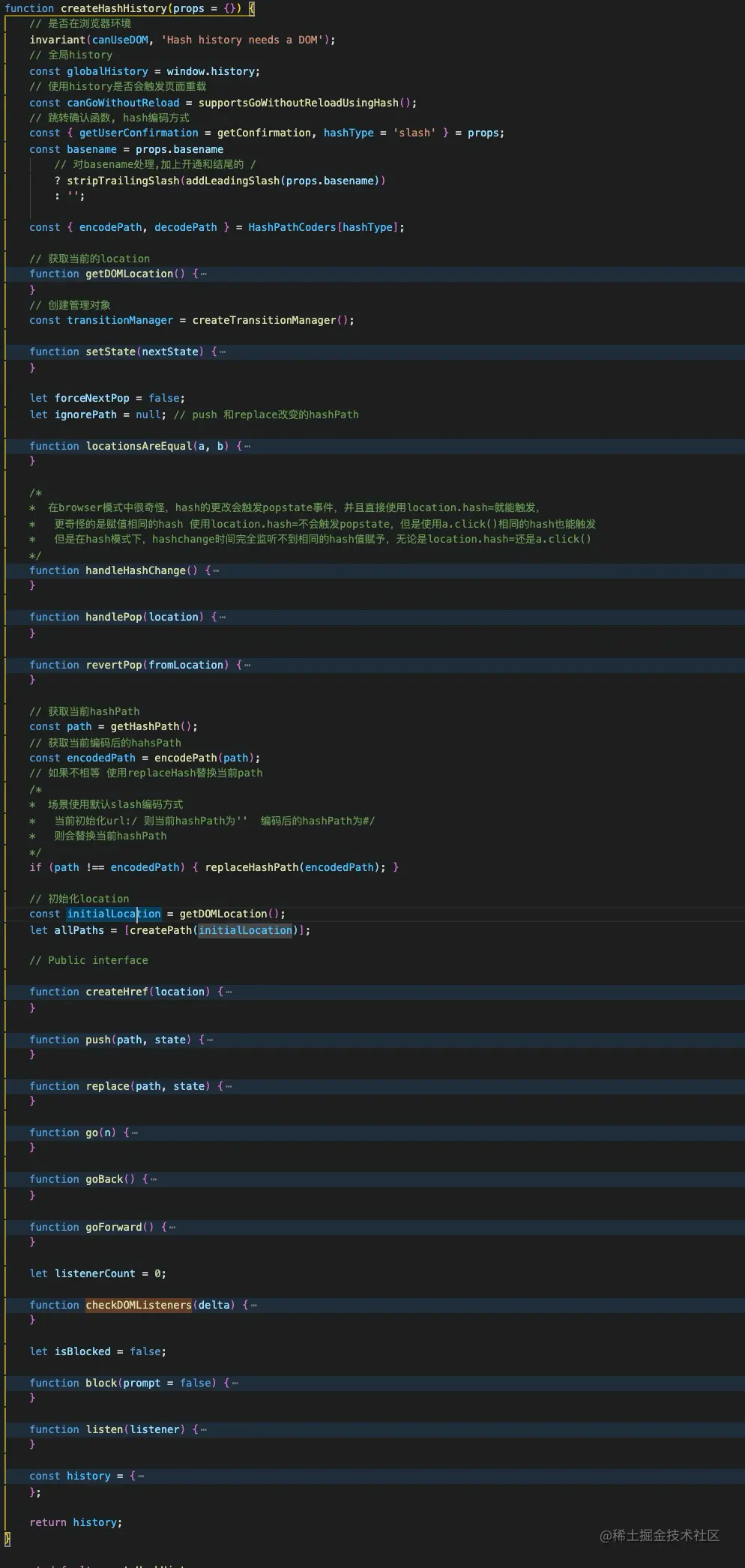Unfold the createHref function ellipsis
Viewport: 745px width, 1568px height.
pyautogui.click(x=229, y=992)
